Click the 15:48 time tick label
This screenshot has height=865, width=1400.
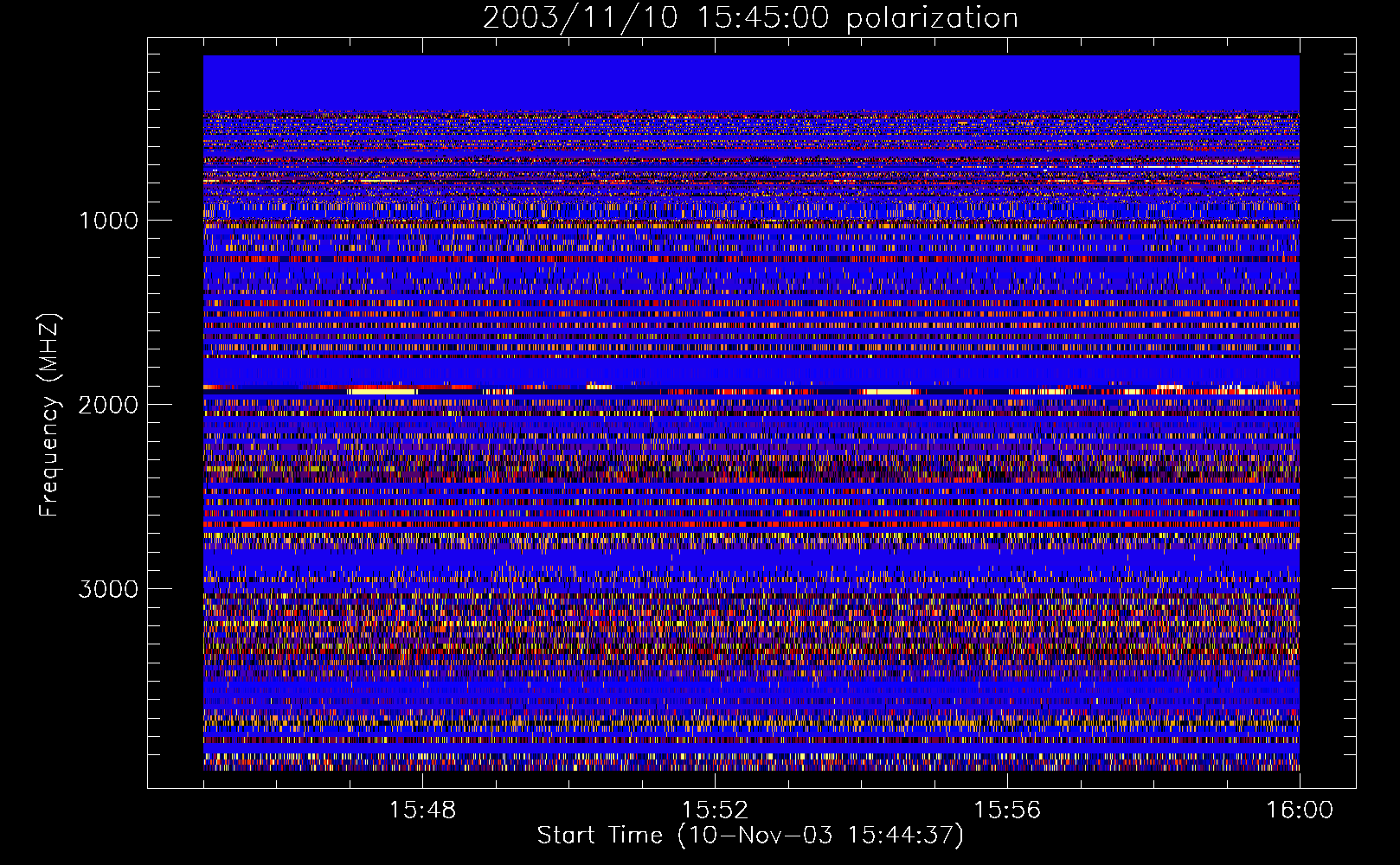click(x=422, y=811)
